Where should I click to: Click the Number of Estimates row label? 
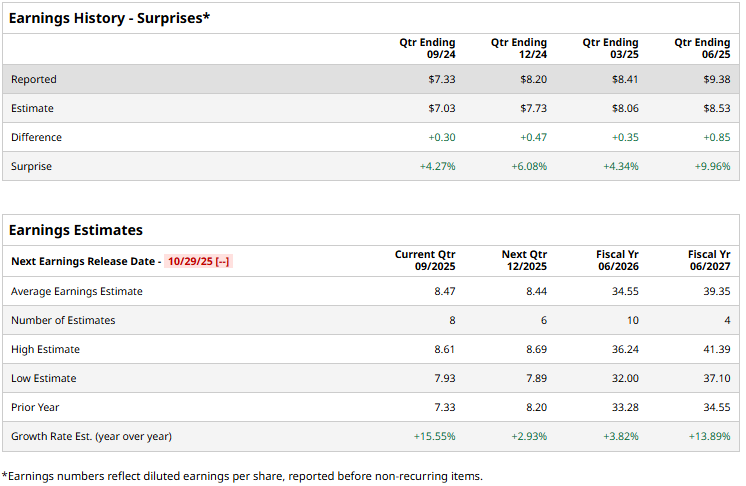(63, 320)
